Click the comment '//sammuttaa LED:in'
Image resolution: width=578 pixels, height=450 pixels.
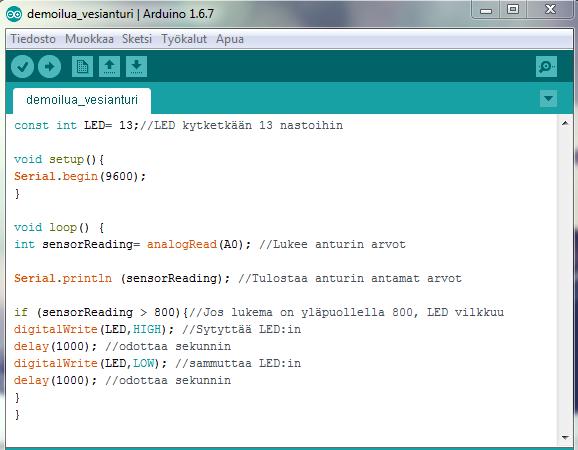point(238,363)
